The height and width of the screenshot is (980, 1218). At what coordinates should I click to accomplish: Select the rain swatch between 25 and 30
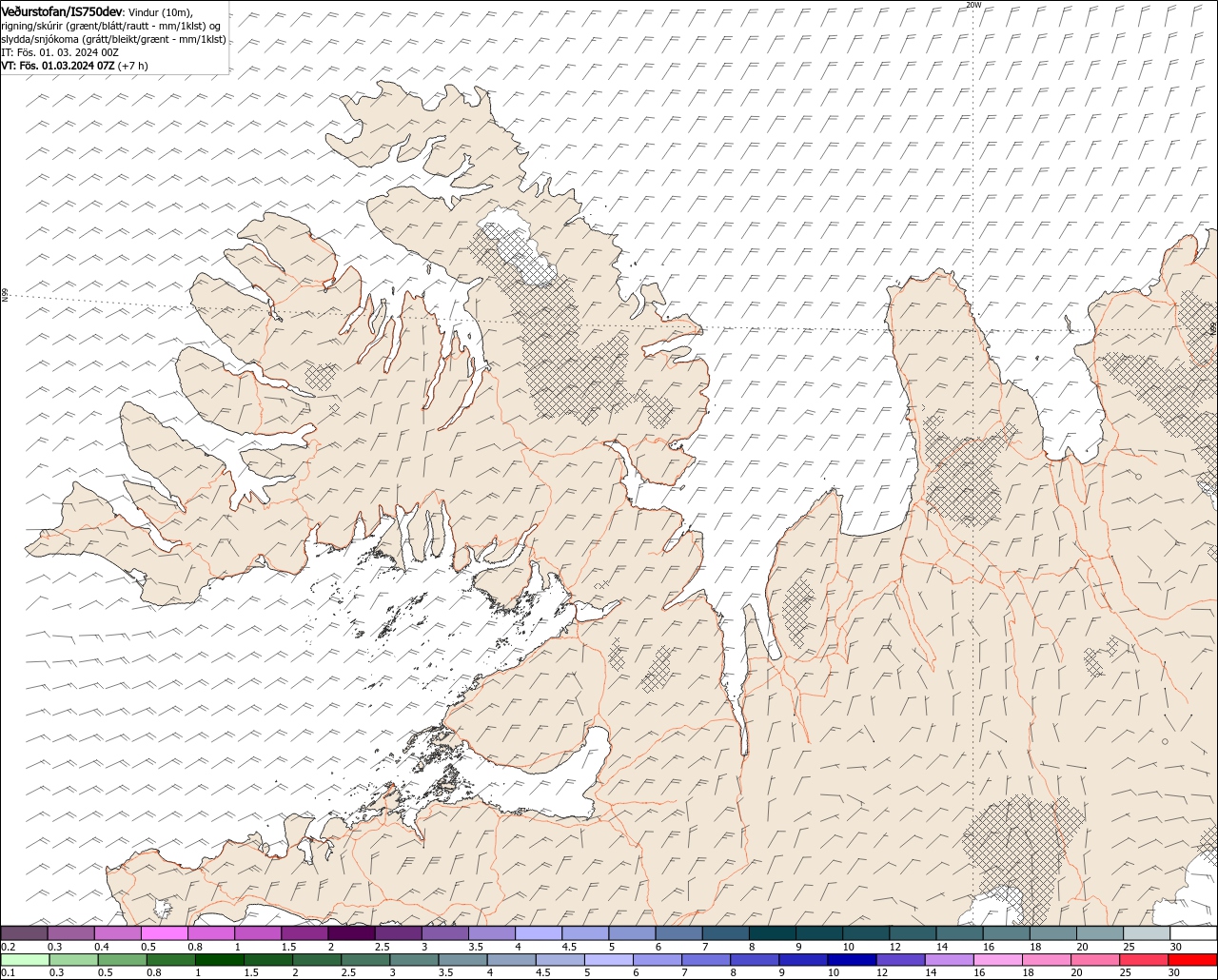tap(1145, 960)
